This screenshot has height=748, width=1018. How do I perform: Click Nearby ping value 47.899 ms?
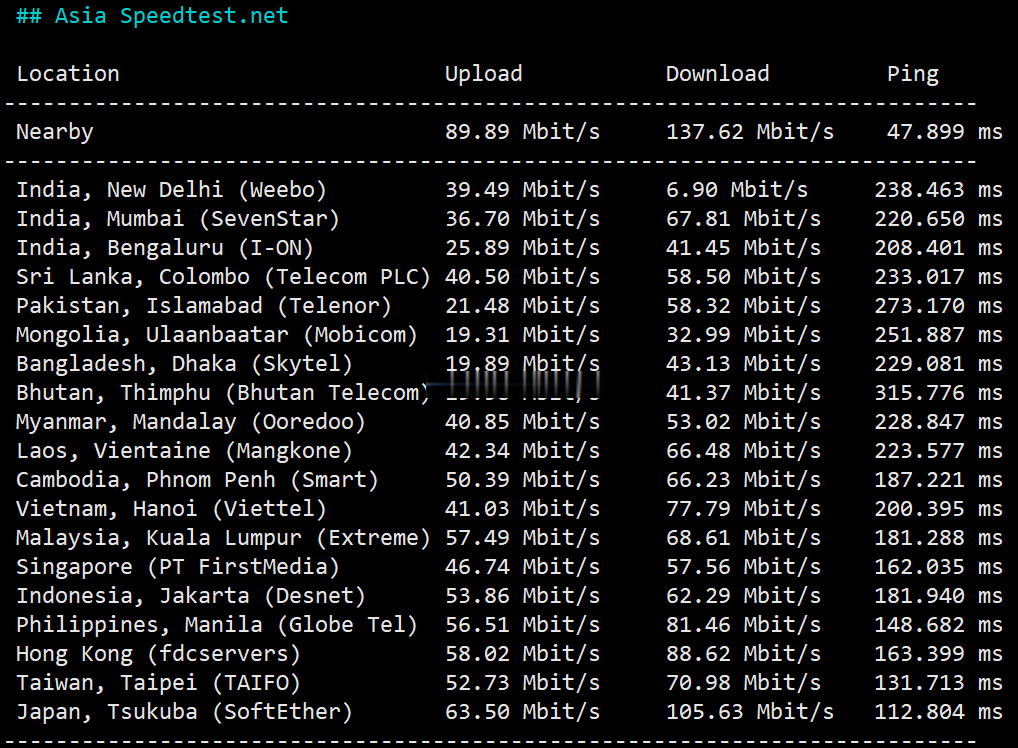945,132
